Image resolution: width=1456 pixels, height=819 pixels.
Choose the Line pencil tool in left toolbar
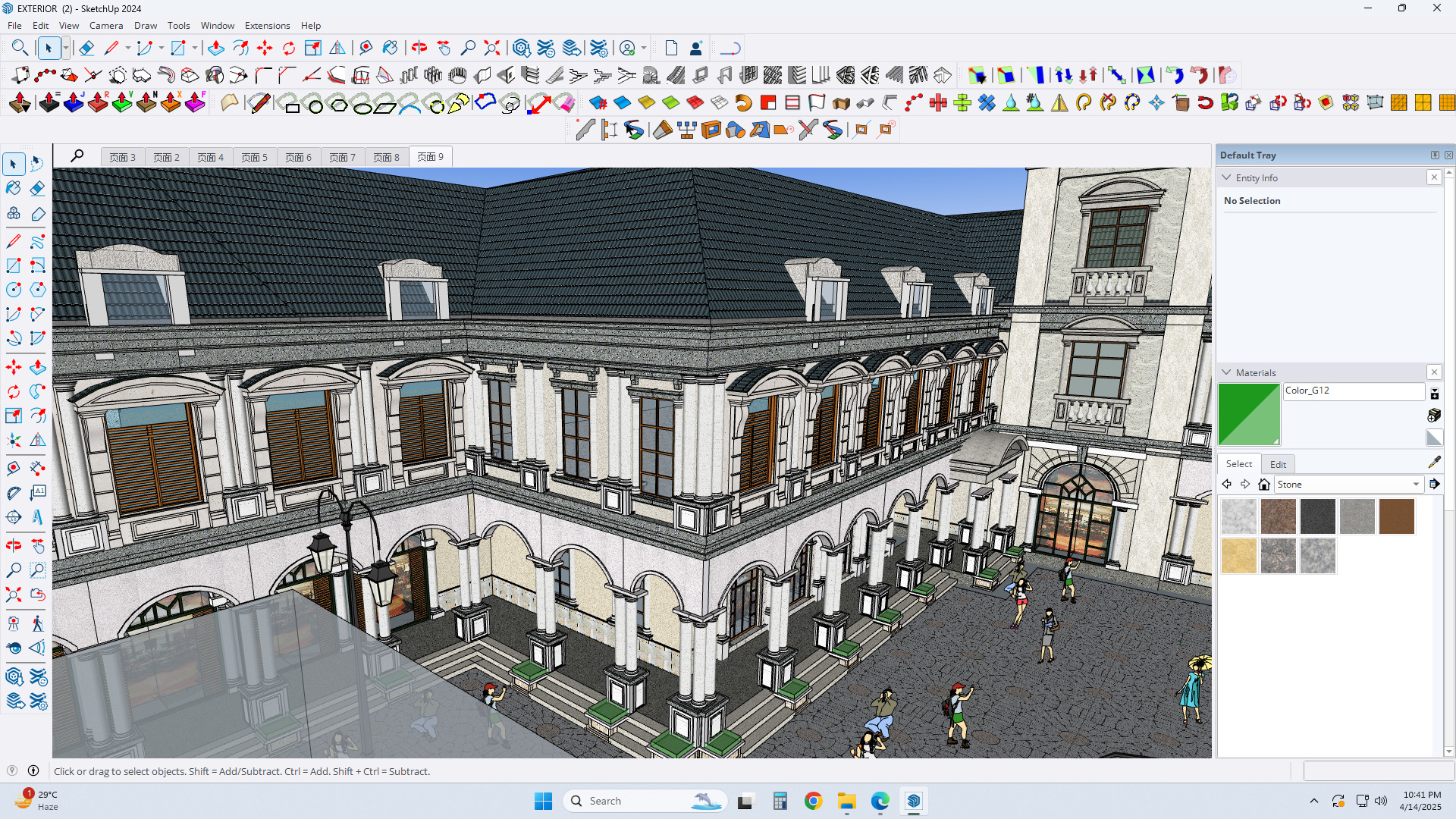(14, 241)
